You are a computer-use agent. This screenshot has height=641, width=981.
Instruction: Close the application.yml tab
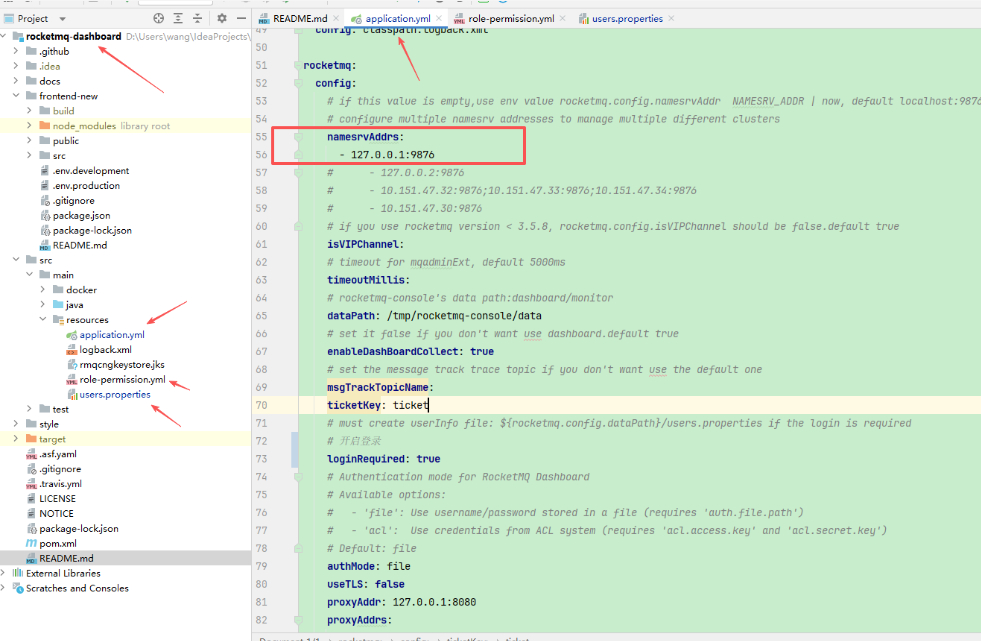click(439, 19)
